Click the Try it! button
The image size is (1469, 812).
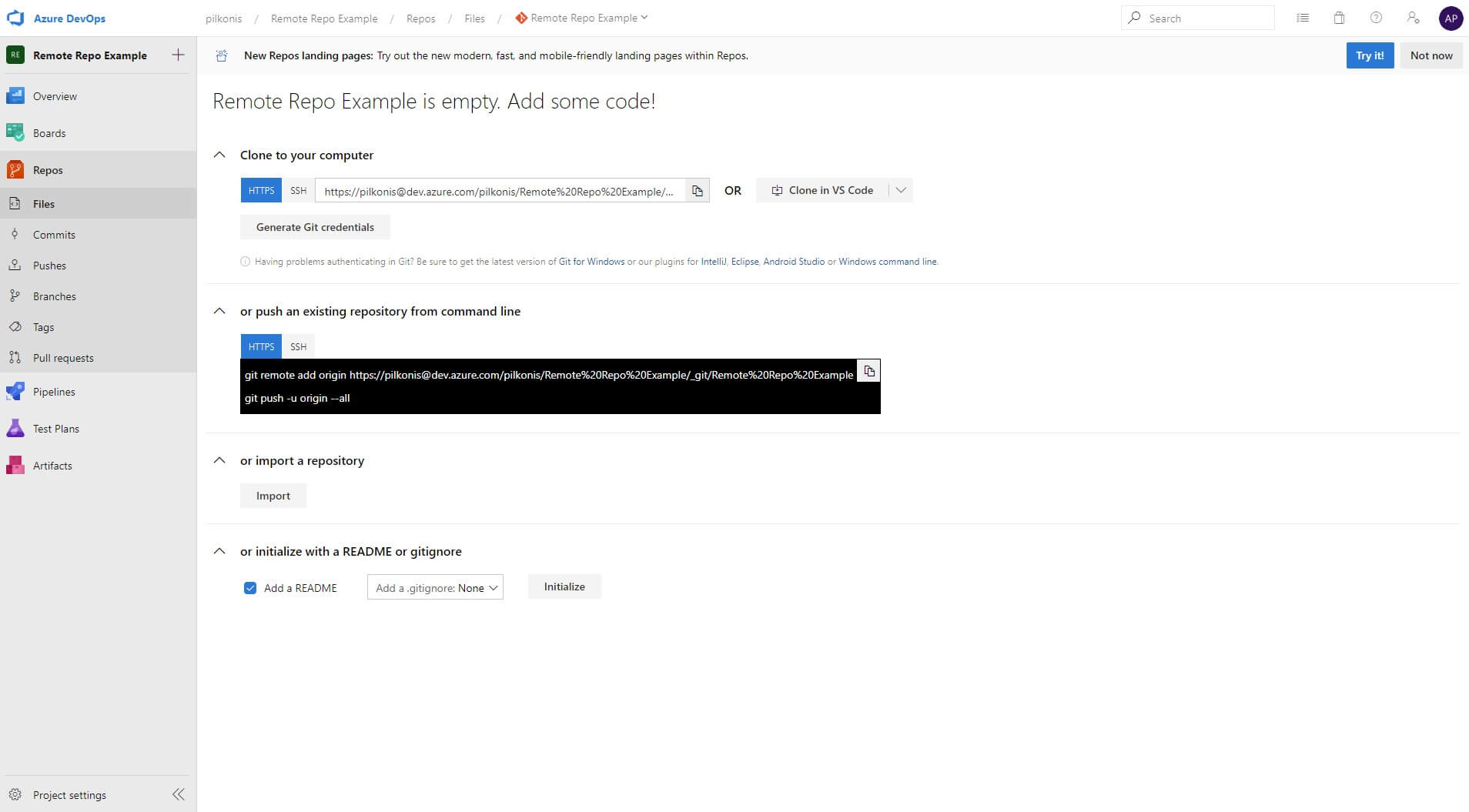[x=1370, y=55]
